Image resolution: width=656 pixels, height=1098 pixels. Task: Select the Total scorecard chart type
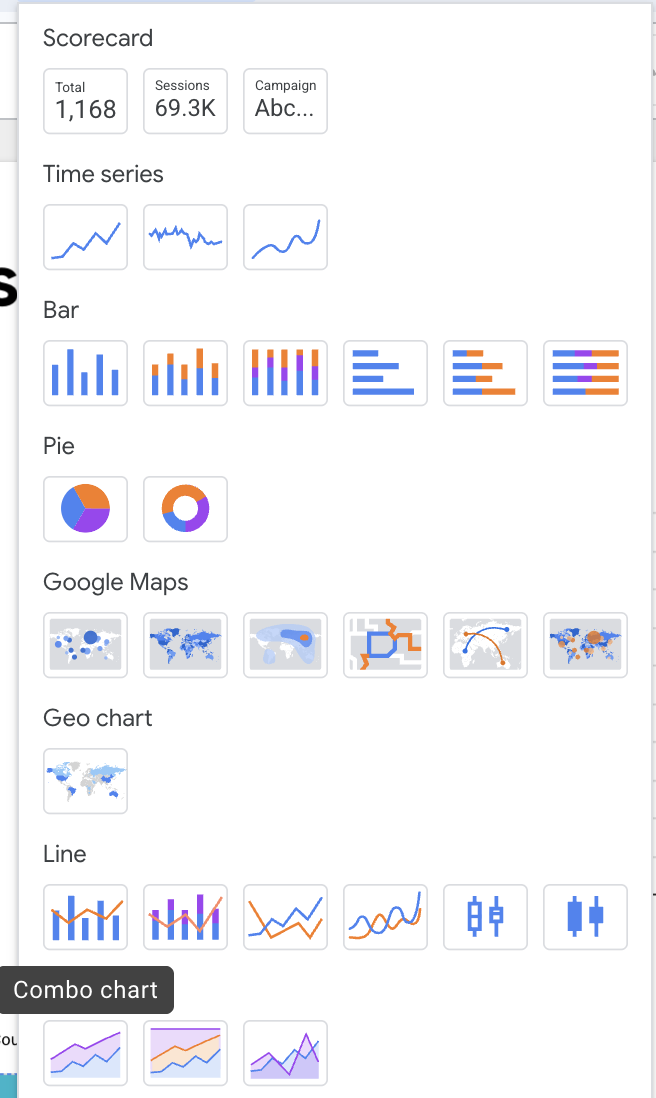click(x=85, y=100)
